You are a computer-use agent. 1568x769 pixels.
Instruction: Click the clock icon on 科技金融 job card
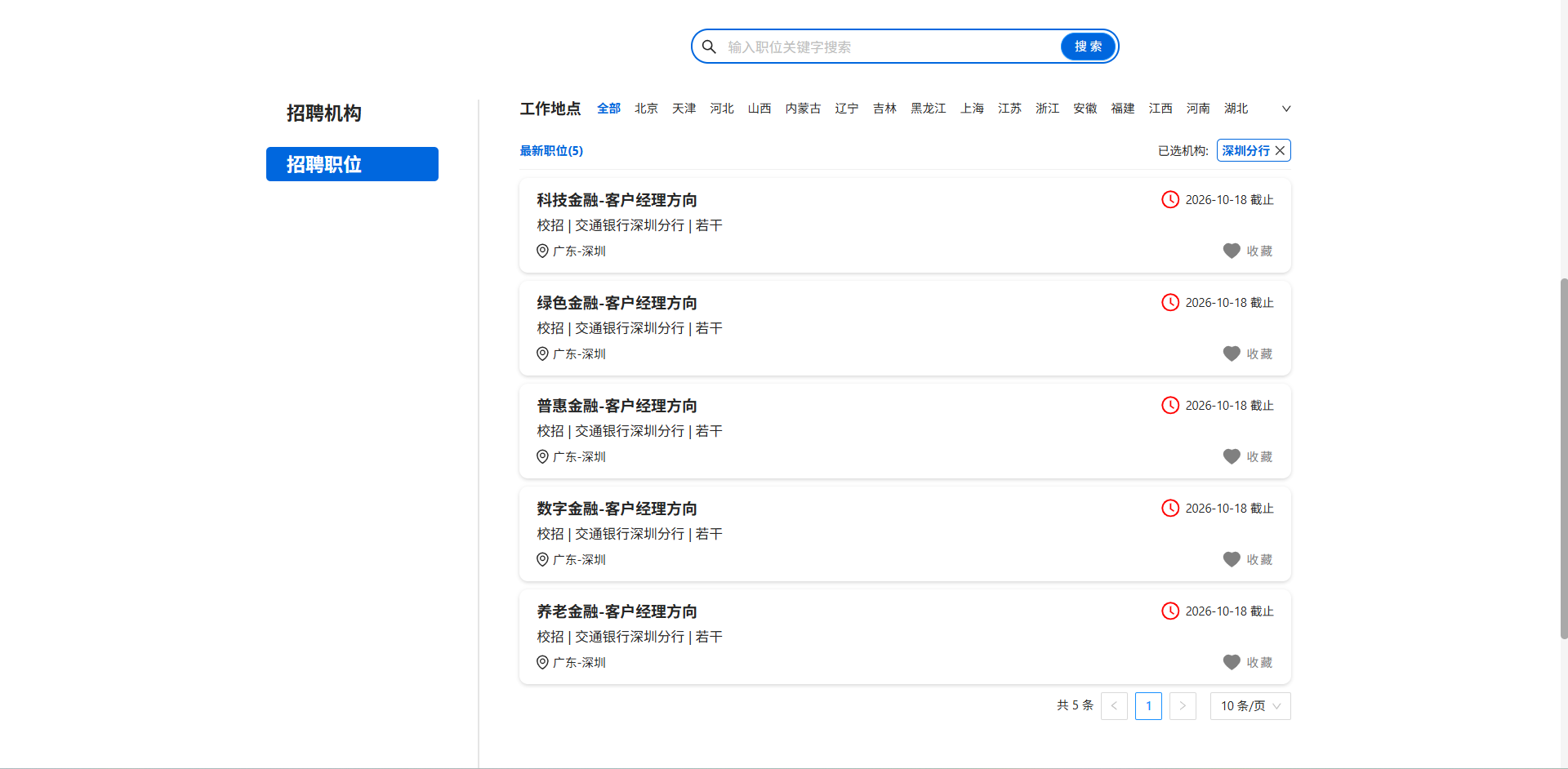[1170, 199]
